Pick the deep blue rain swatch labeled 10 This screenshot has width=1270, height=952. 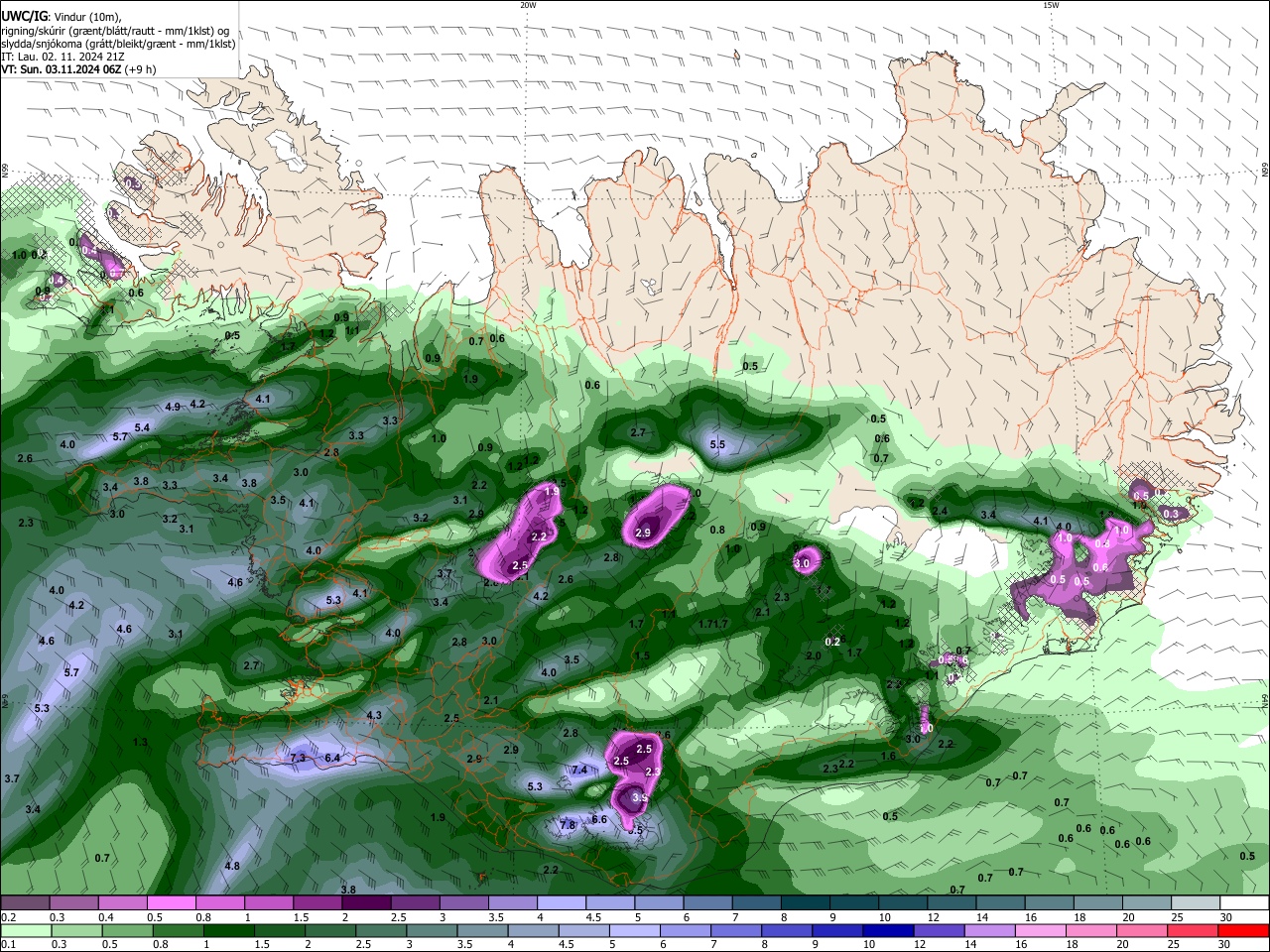pos(886,930)
